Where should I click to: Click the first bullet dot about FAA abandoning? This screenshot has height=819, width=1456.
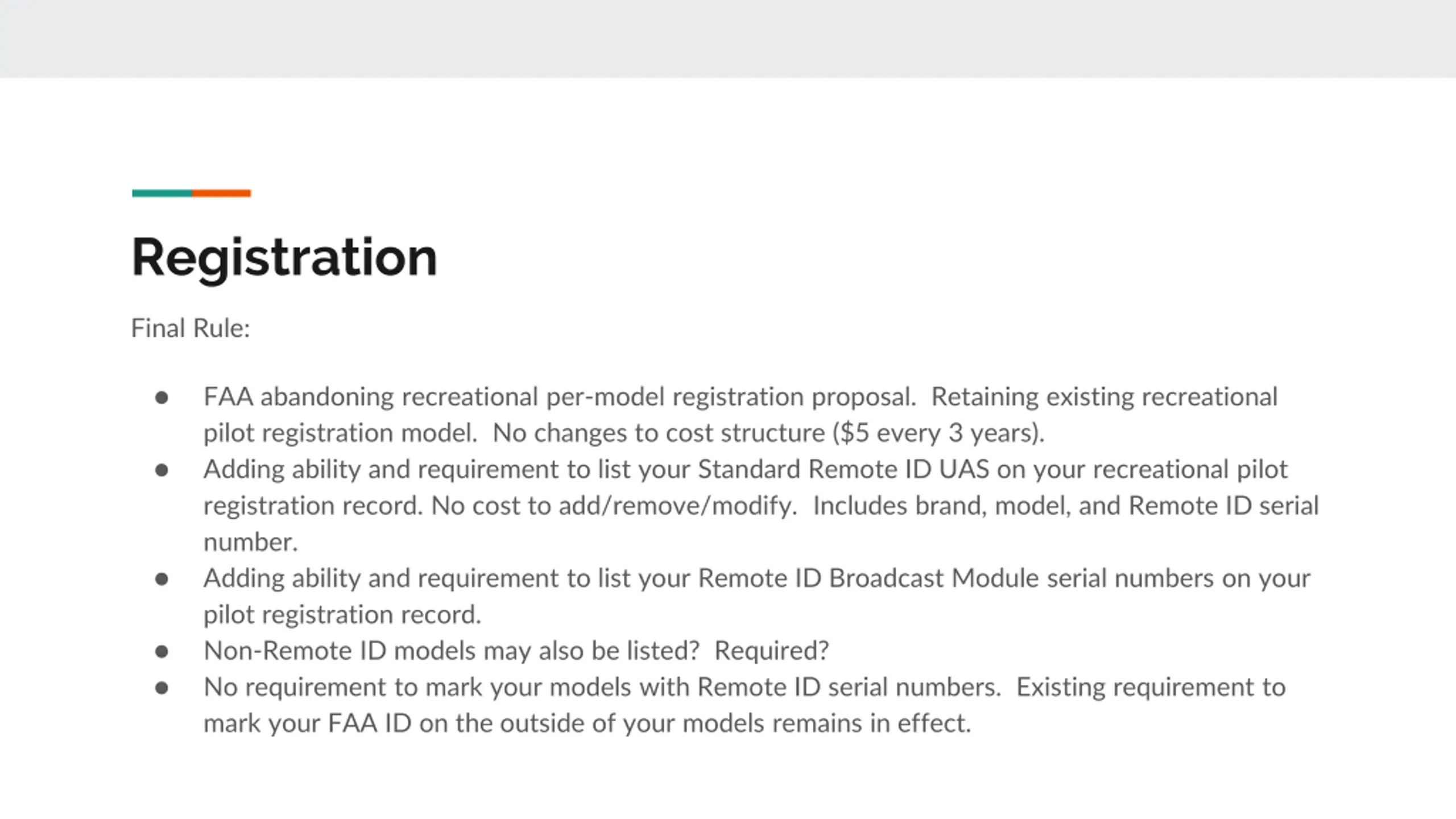162,398
